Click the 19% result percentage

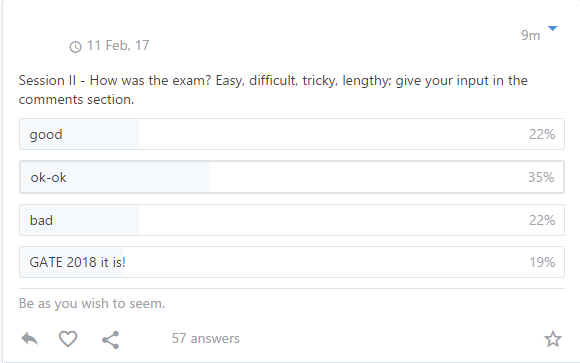pyautogui.click(x=542, y=262)
